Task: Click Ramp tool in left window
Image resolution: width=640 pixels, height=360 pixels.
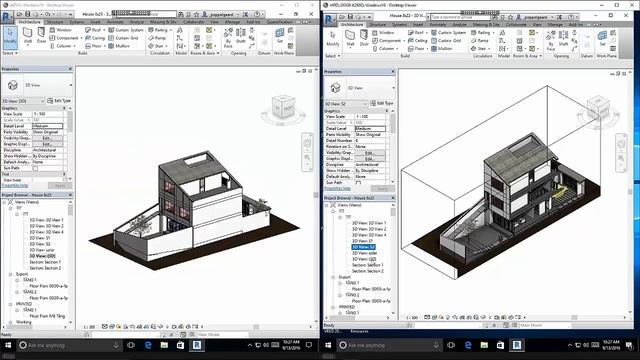Action: pos(157,38)
